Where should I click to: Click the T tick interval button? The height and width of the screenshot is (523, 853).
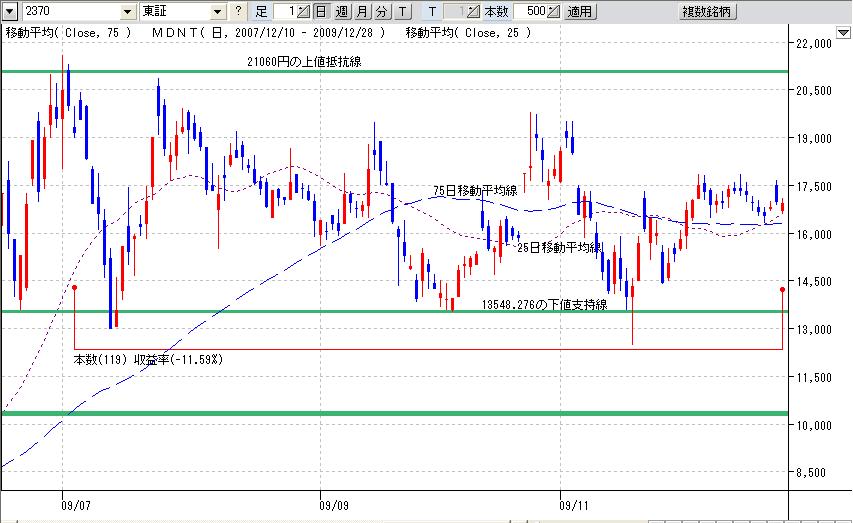[402, 12]
